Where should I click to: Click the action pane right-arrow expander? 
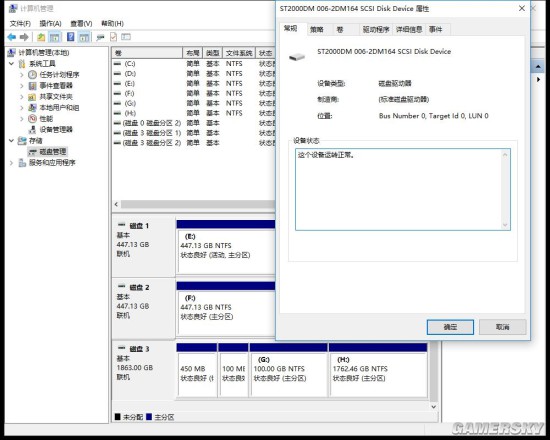pyautogui.click(x=538, y=80)
